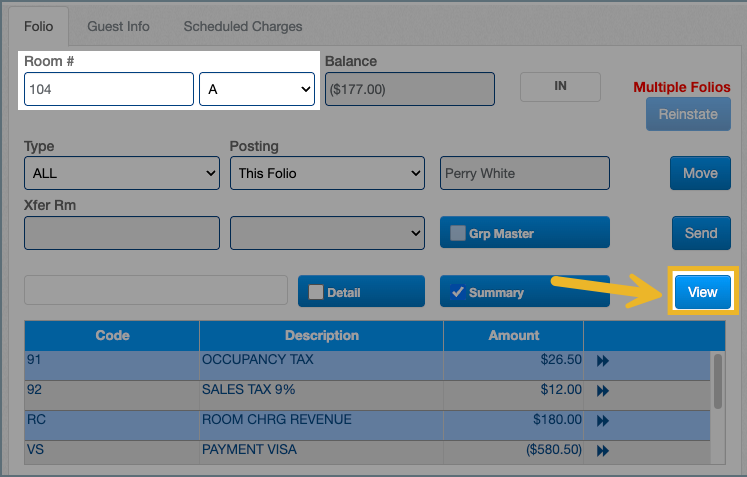The height and width of the screenshot is (477, 747).
Task: Click the double-arrow icon for Occupancy Tax row
Action: point(602,361)
